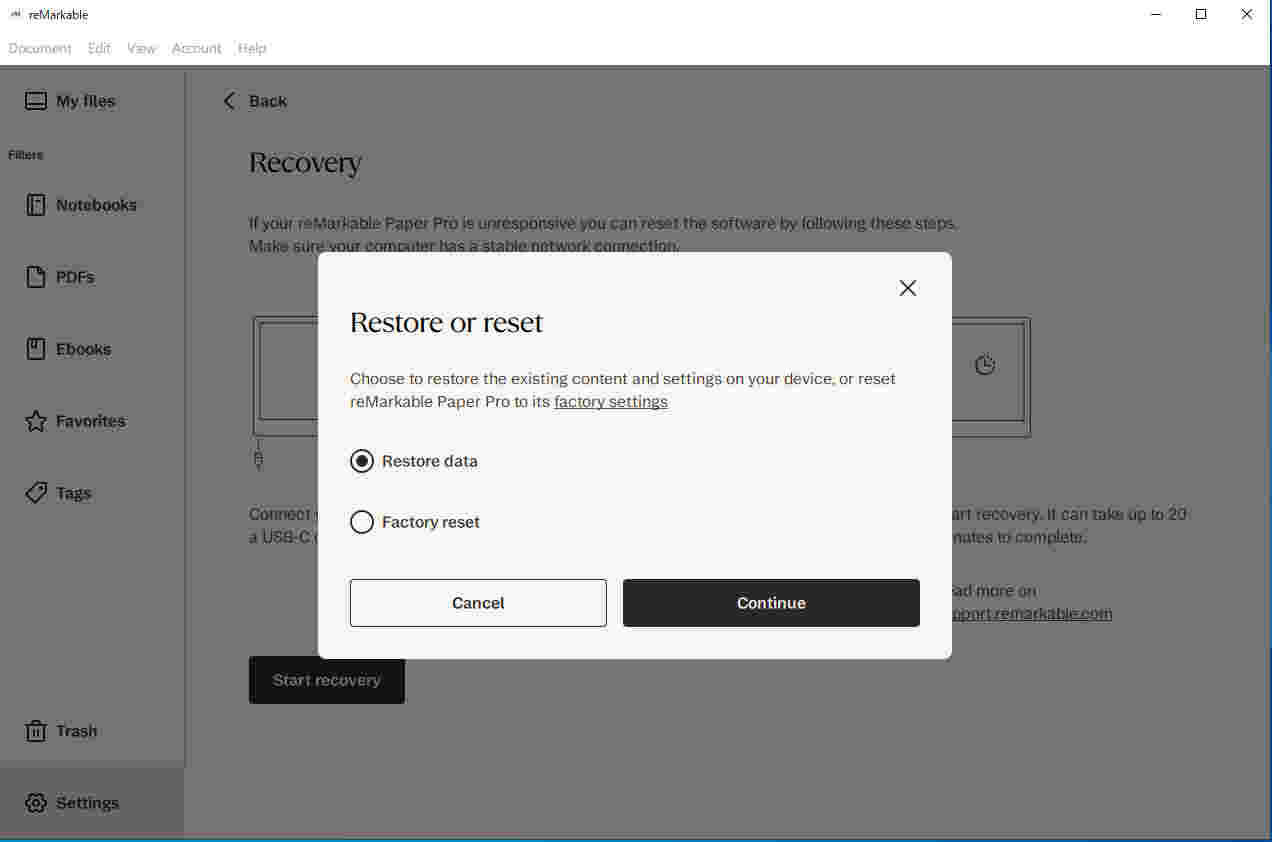Select the Notebooks filter icon
This screenshot has height=842, width=1272.
(x=36, y=205)
